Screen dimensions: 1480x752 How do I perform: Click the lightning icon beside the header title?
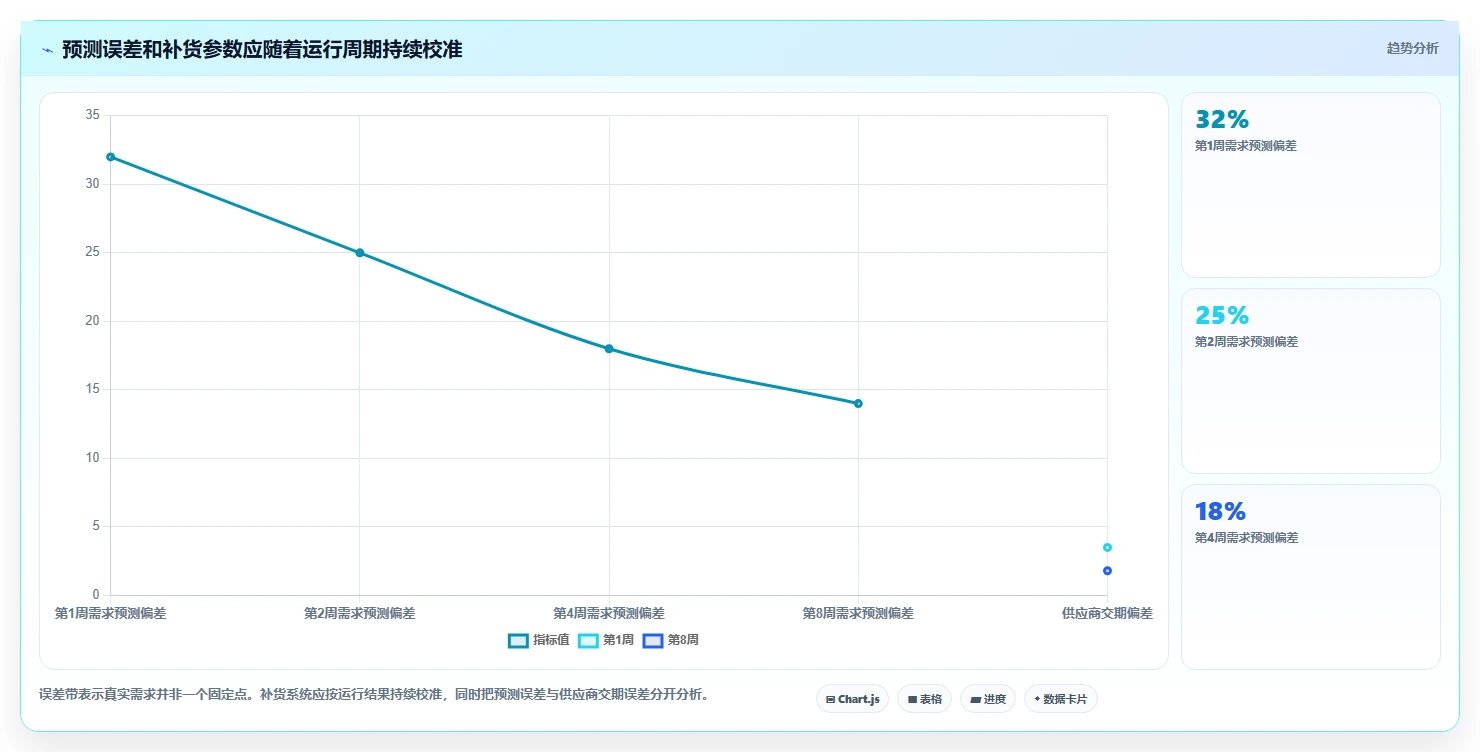(47, 50)
